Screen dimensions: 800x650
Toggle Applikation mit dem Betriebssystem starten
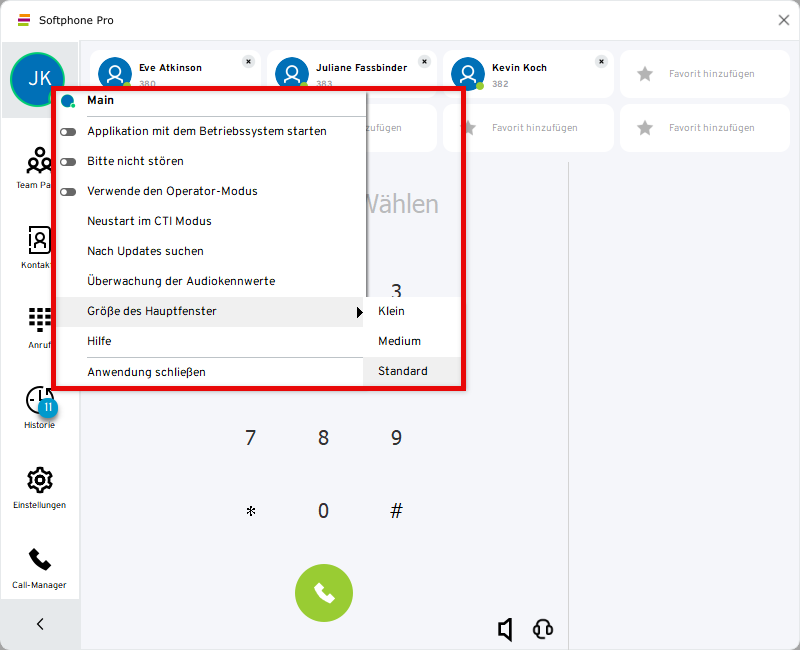(x=68, y=131)
